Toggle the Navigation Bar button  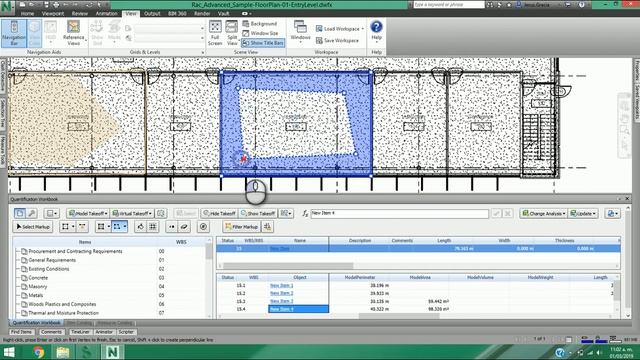[14, 33]
